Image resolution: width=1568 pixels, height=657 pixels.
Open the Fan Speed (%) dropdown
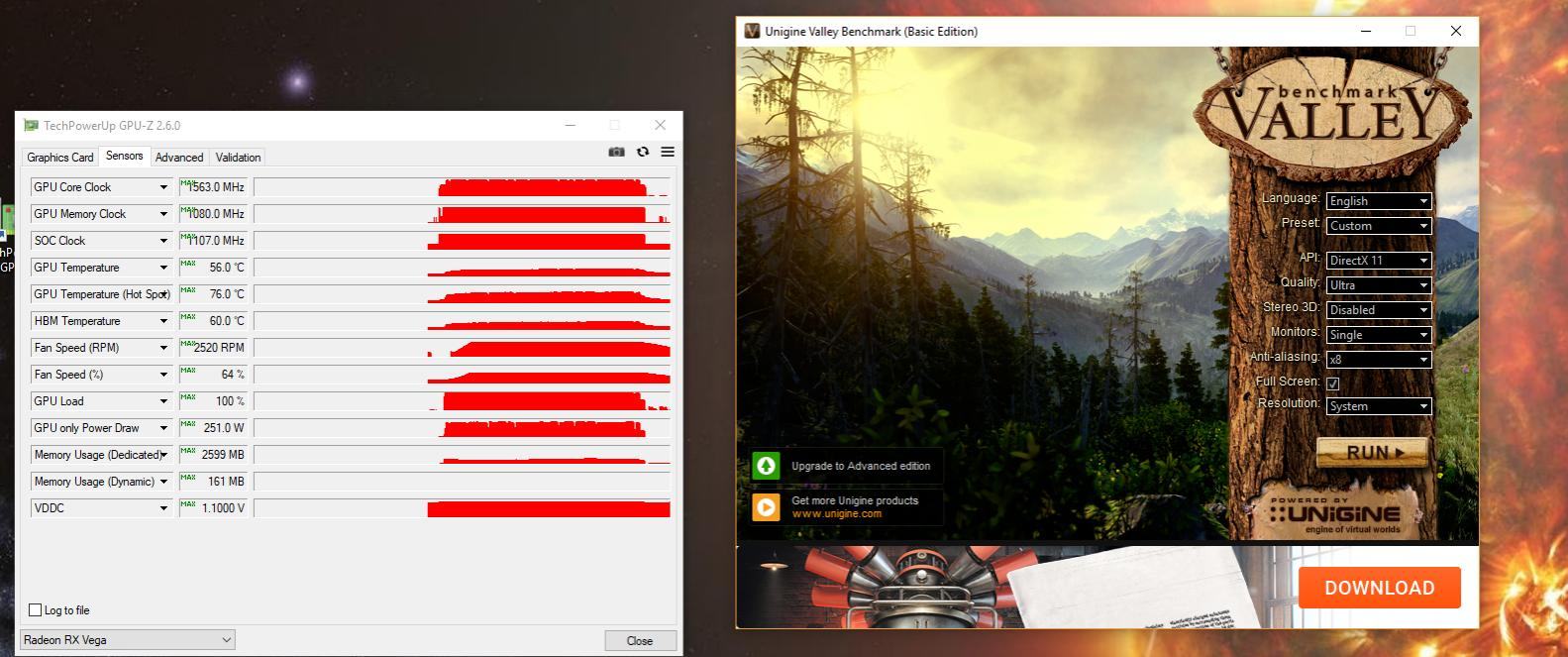pos(163,375)
